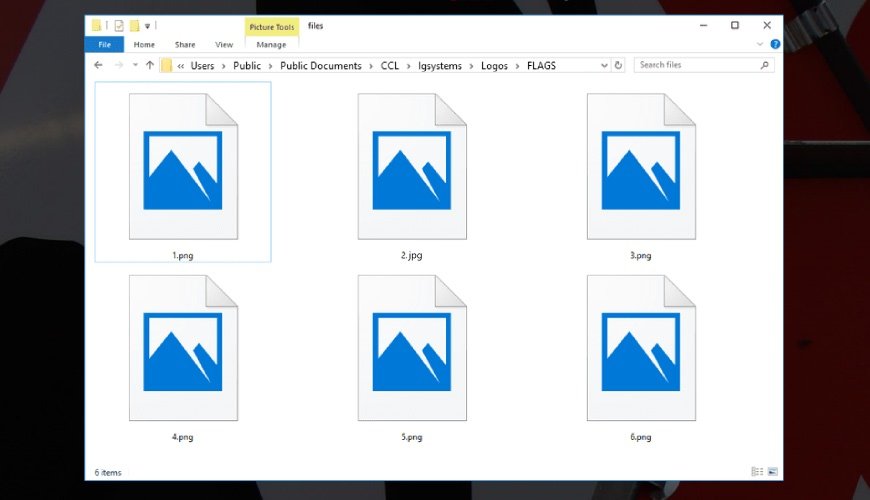Image resolution: width=870 pixels, height=500 pixels.
Task: Go up one folder level
Action: click(149, 65)
